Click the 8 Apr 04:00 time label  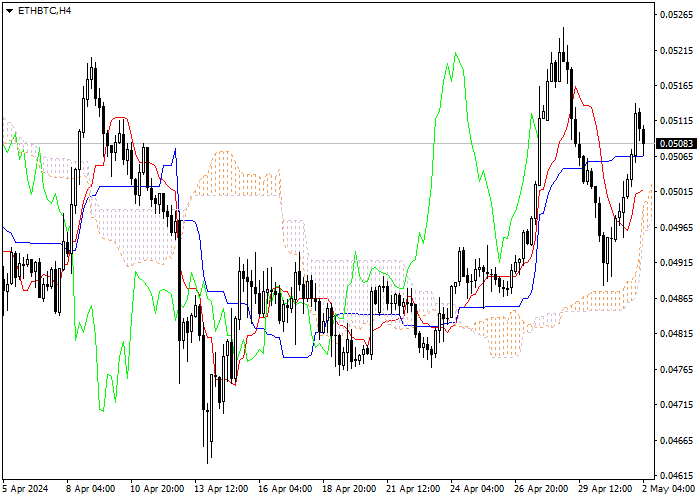point(91,489)
